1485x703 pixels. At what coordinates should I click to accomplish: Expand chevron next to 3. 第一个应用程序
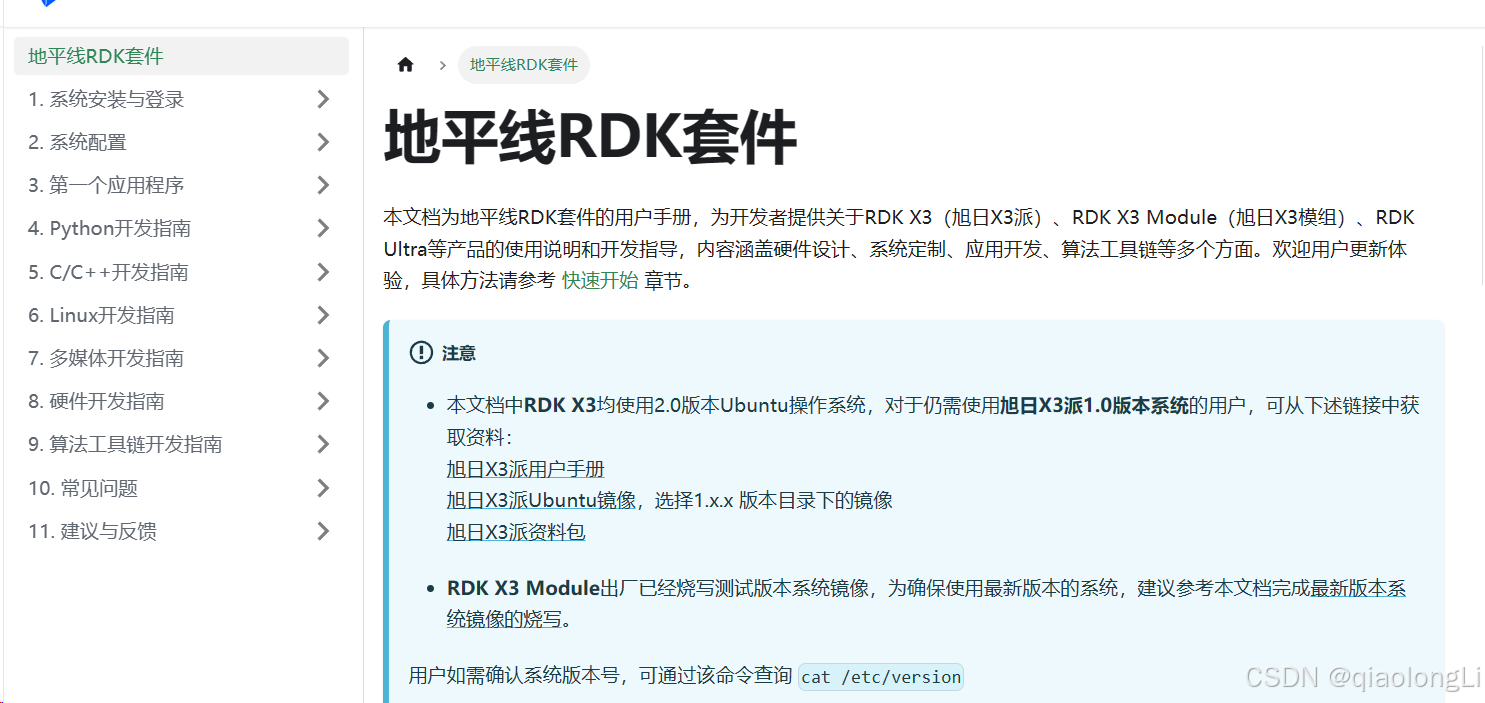click(x=323, y=185)
